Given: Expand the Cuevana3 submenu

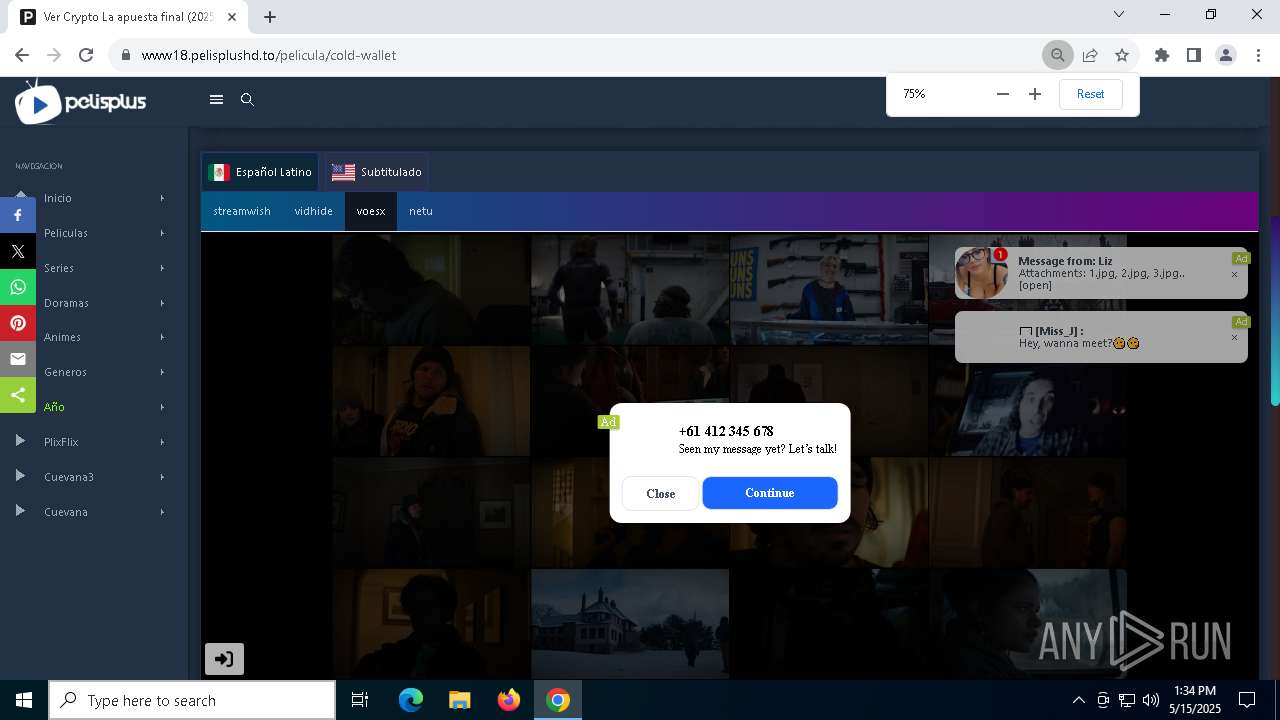Looking at the screenshot, I should [162, 477].
